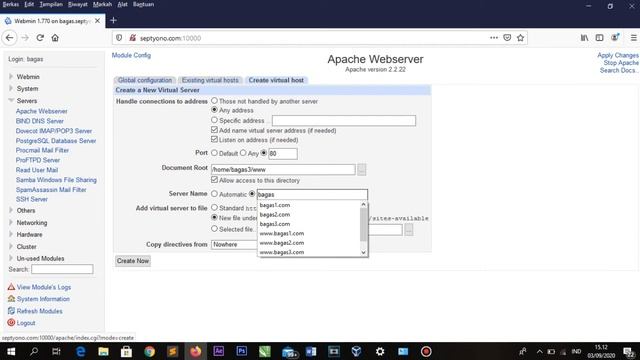Open Windows Start menu
This screenshot has height=360, width=640.
[11, 351]
